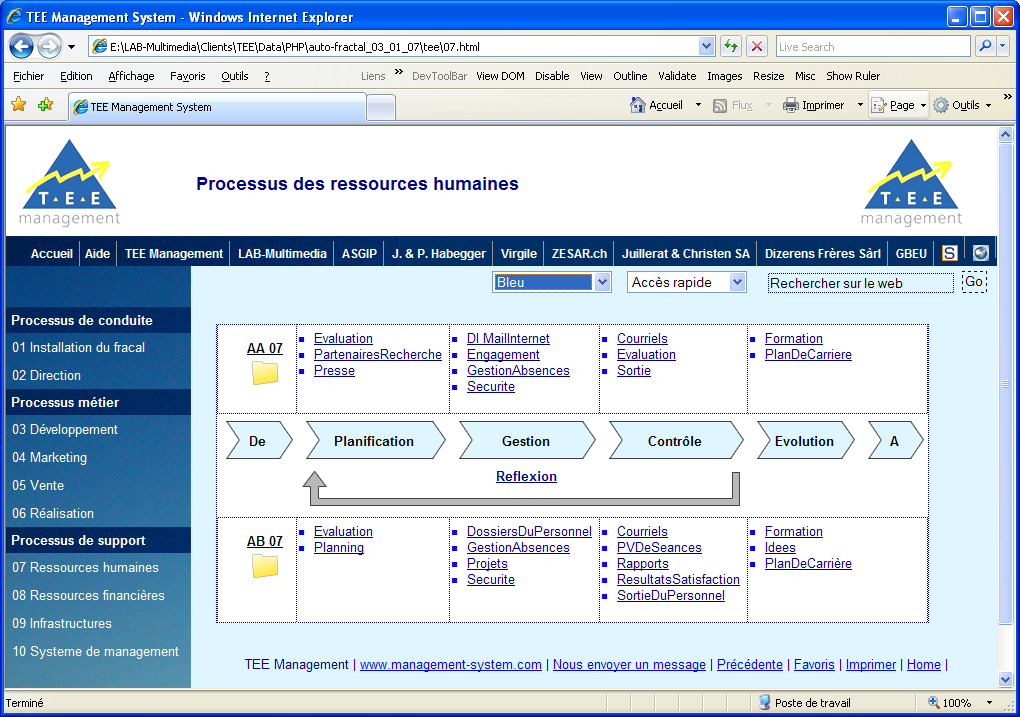
Task: Open the DossiersDuPersonnel link
Action: coord(529,532)
